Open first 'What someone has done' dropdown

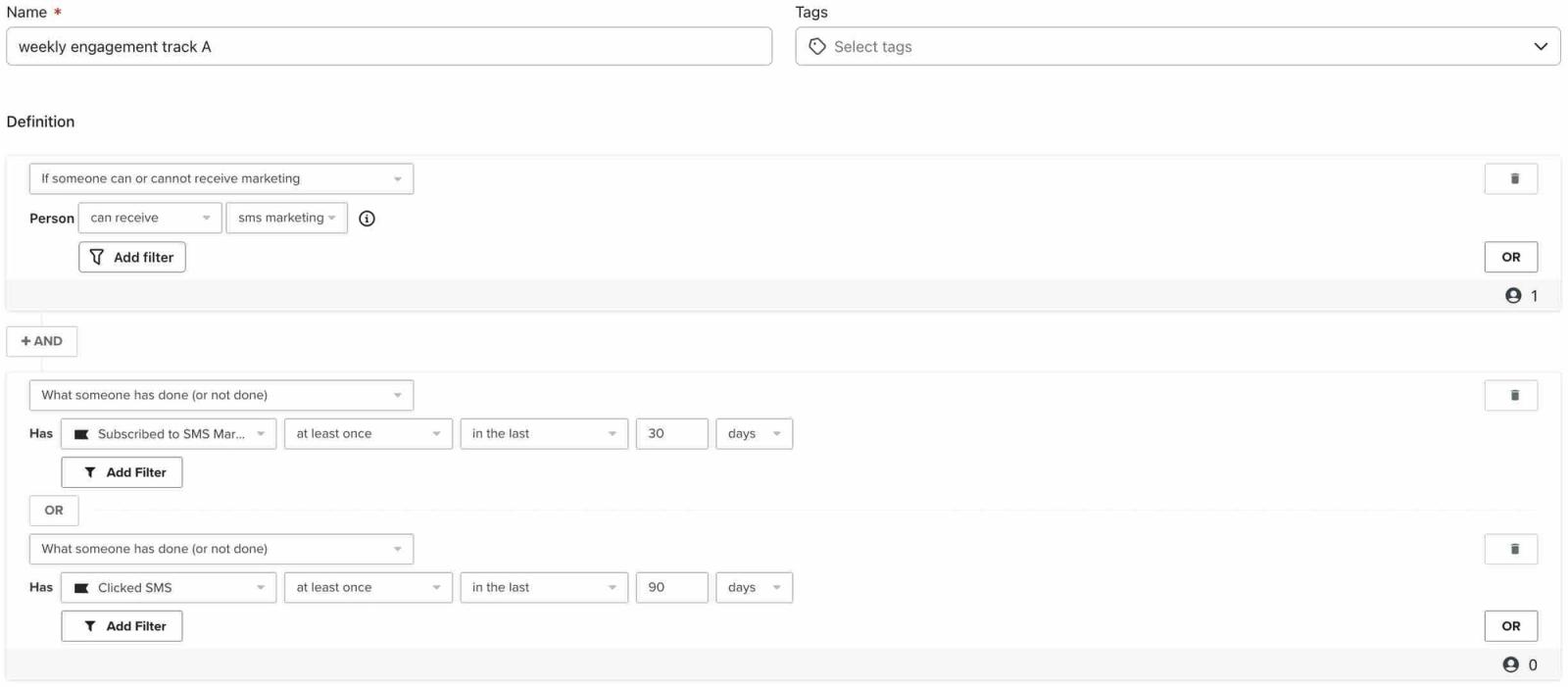[221, 395]
